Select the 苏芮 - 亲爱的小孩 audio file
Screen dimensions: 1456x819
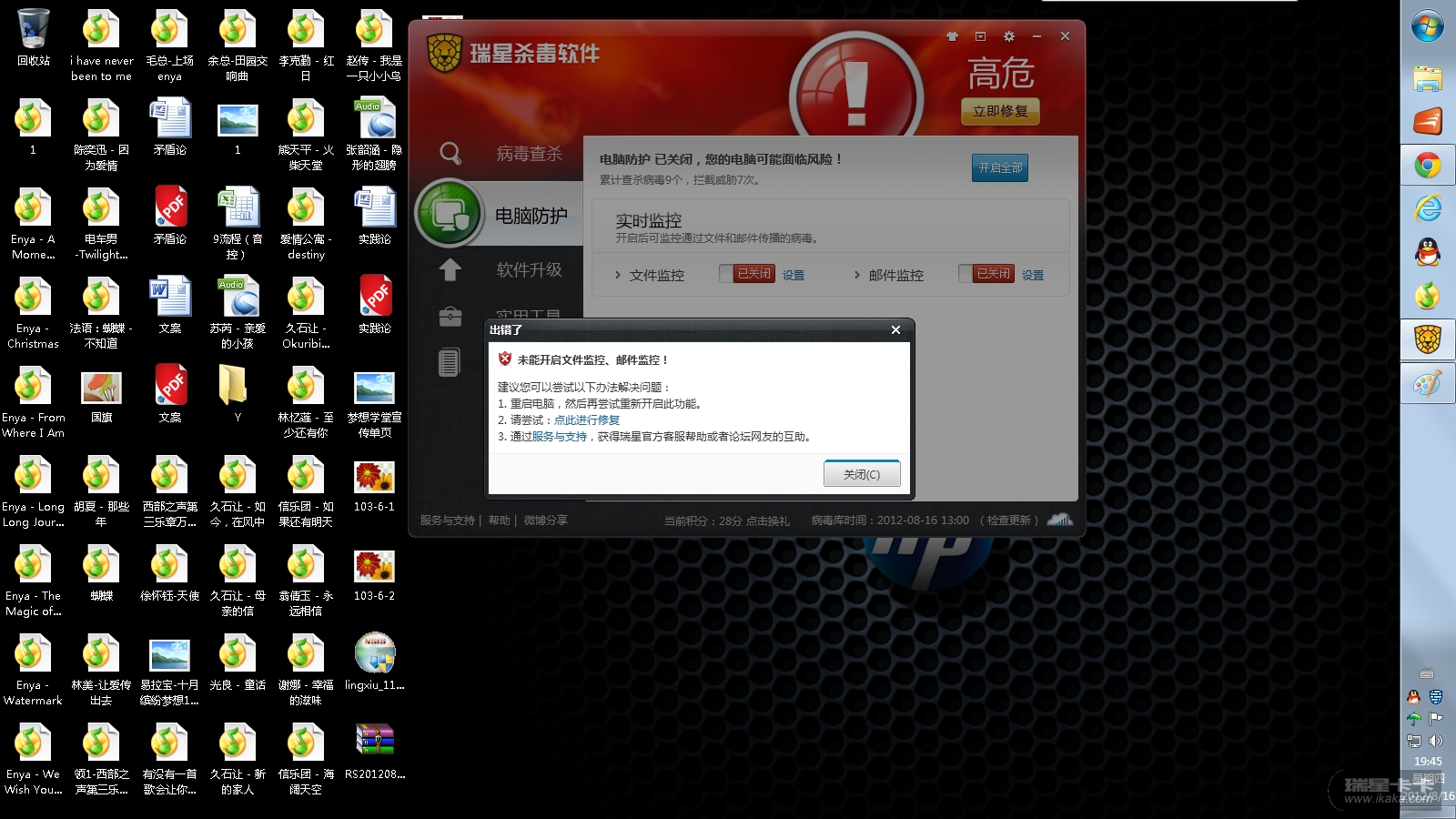coord(238,313)
